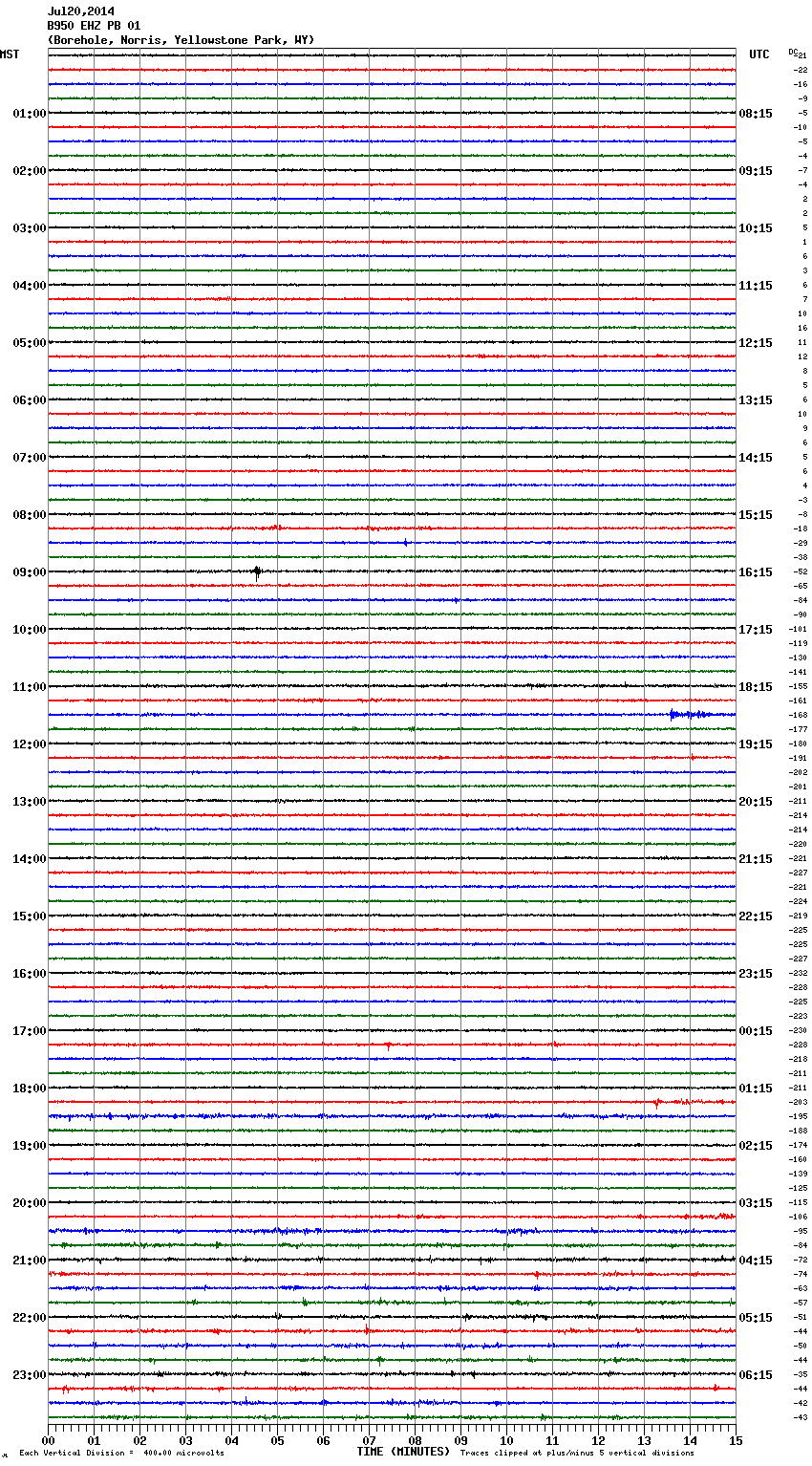Click the 13:15 UTC time label
Screen dimensions: 812x1466
pos(756,400)
